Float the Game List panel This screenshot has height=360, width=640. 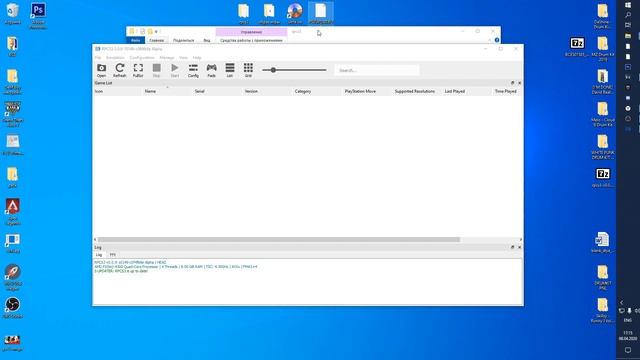(x=513, y=83)
